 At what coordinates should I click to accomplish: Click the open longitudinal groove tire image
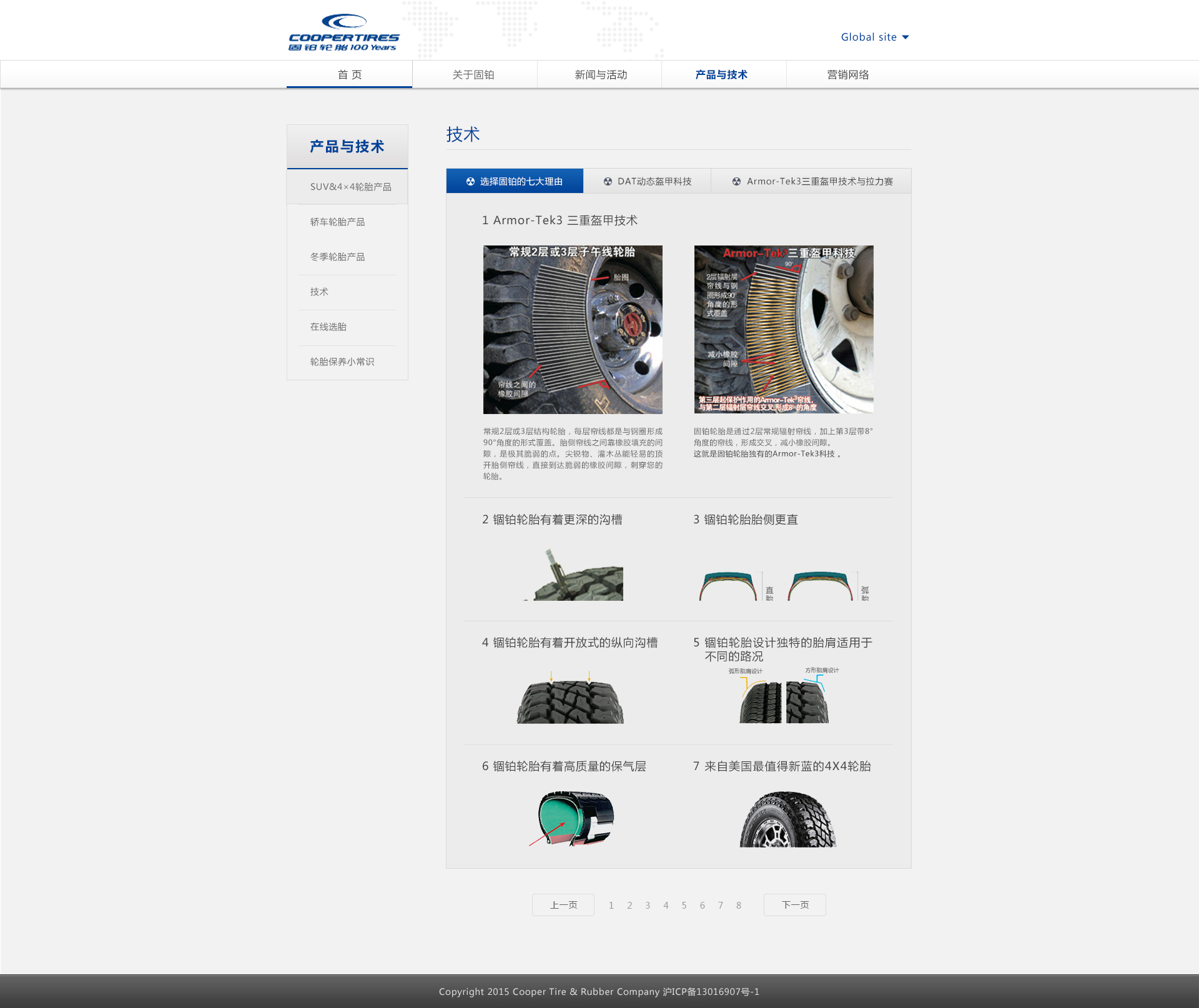tap(570, 698)
